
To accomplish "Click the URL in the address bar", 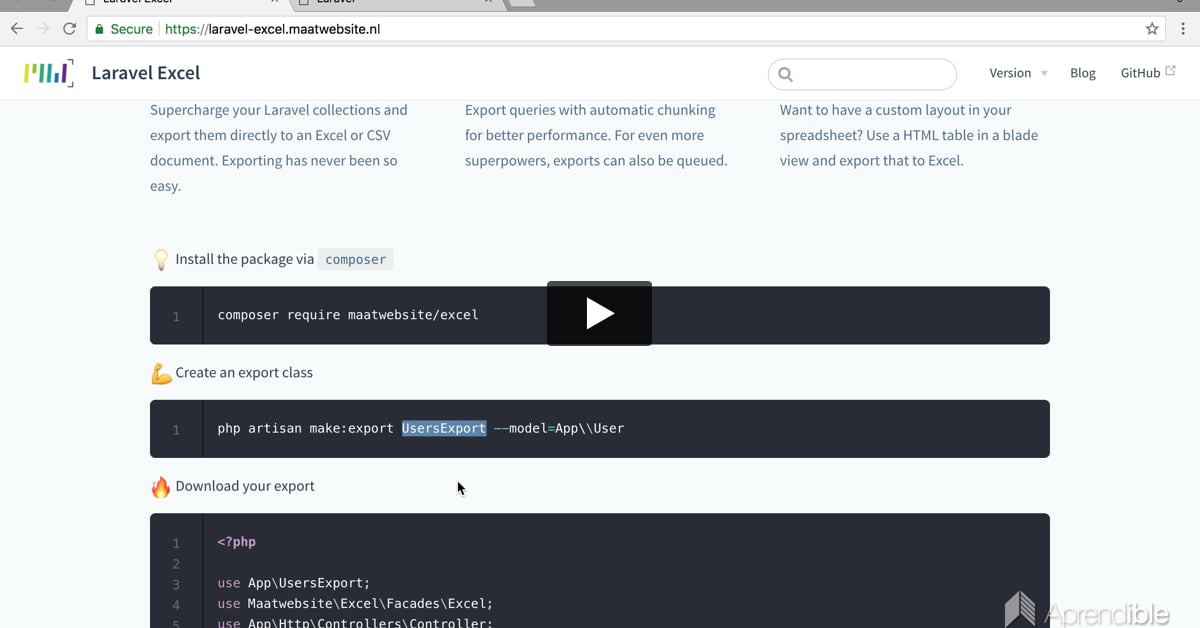I will [x=272, y=29].
